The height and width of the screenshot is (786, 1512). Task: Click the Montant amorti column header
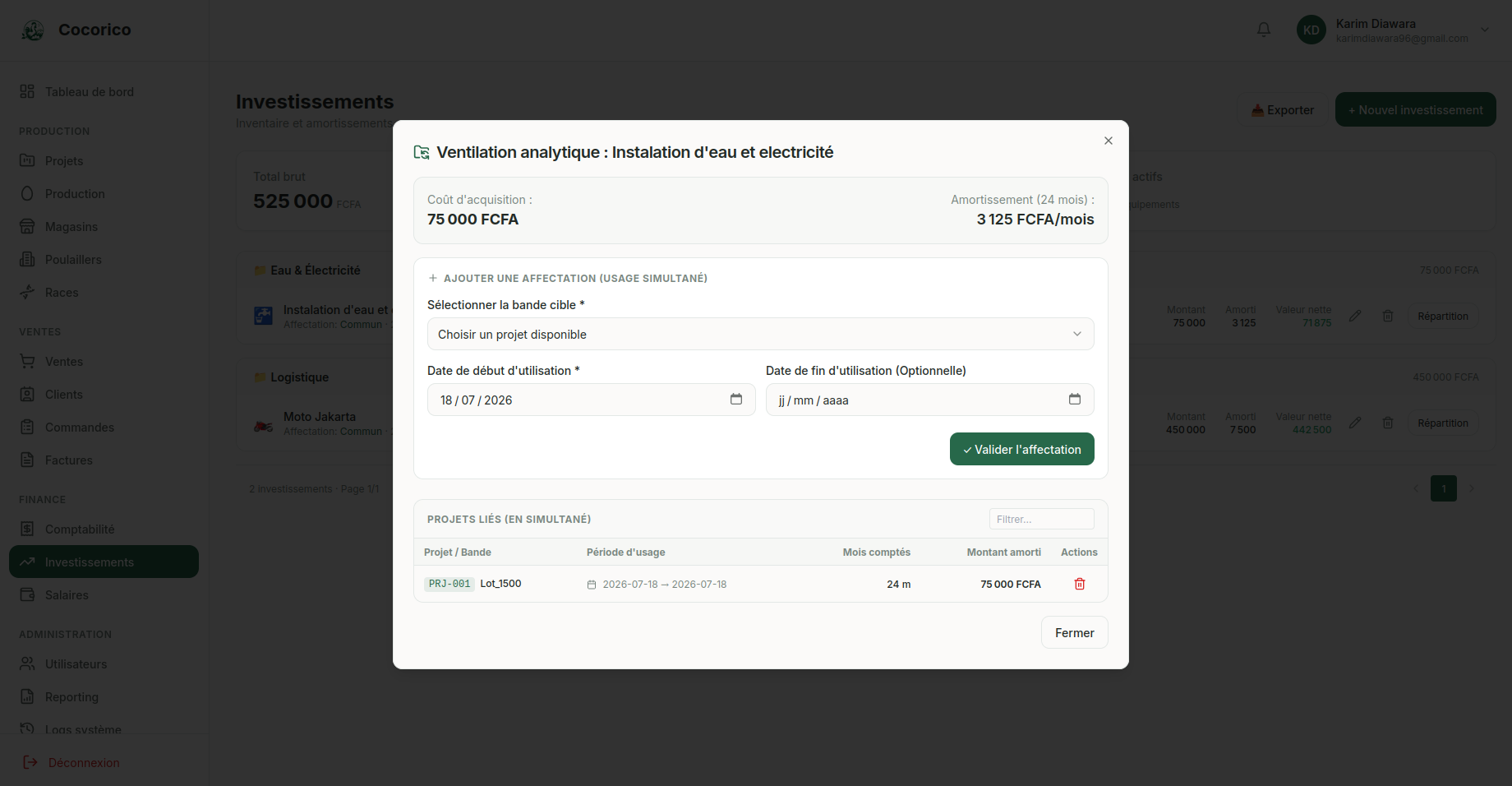[1003, 553]
